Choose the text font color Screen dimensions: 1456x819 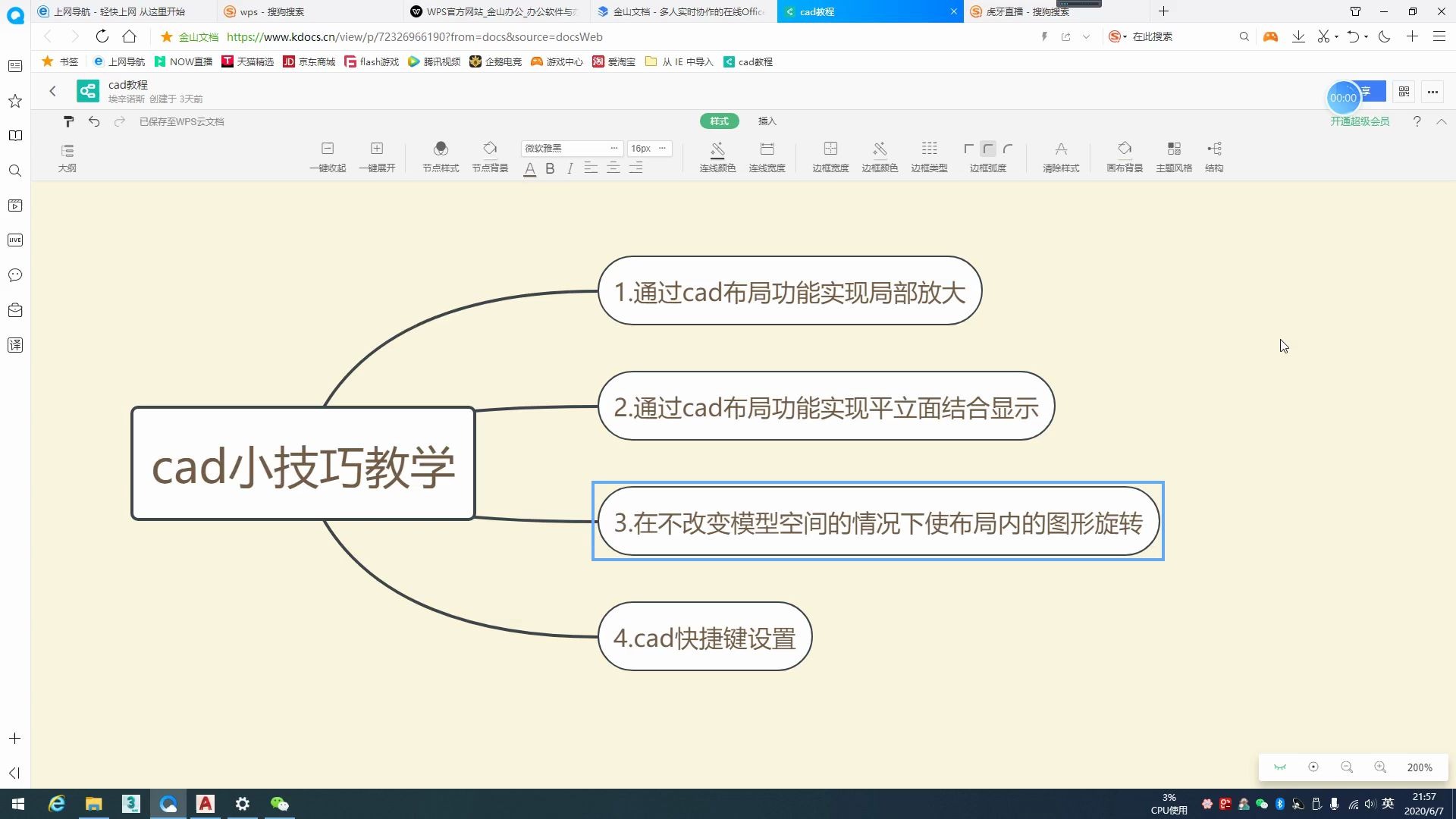[530, 168]
